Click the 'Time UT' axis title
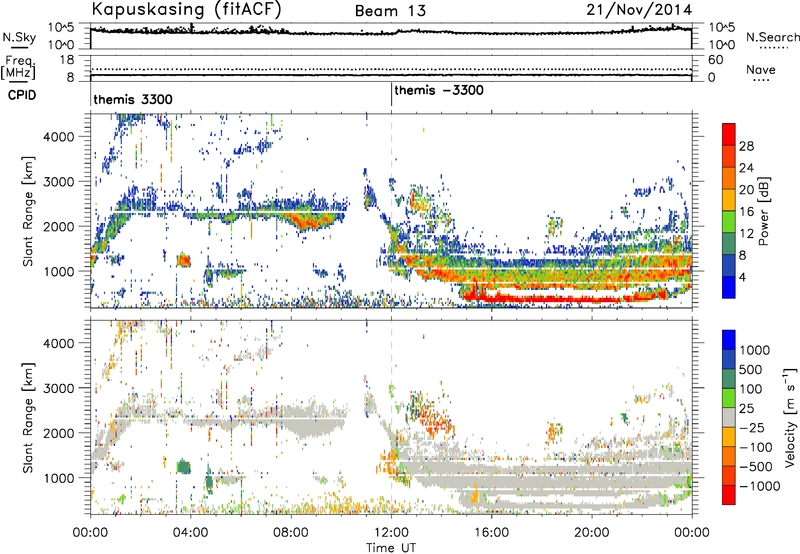800x554 pixels. 391,548
